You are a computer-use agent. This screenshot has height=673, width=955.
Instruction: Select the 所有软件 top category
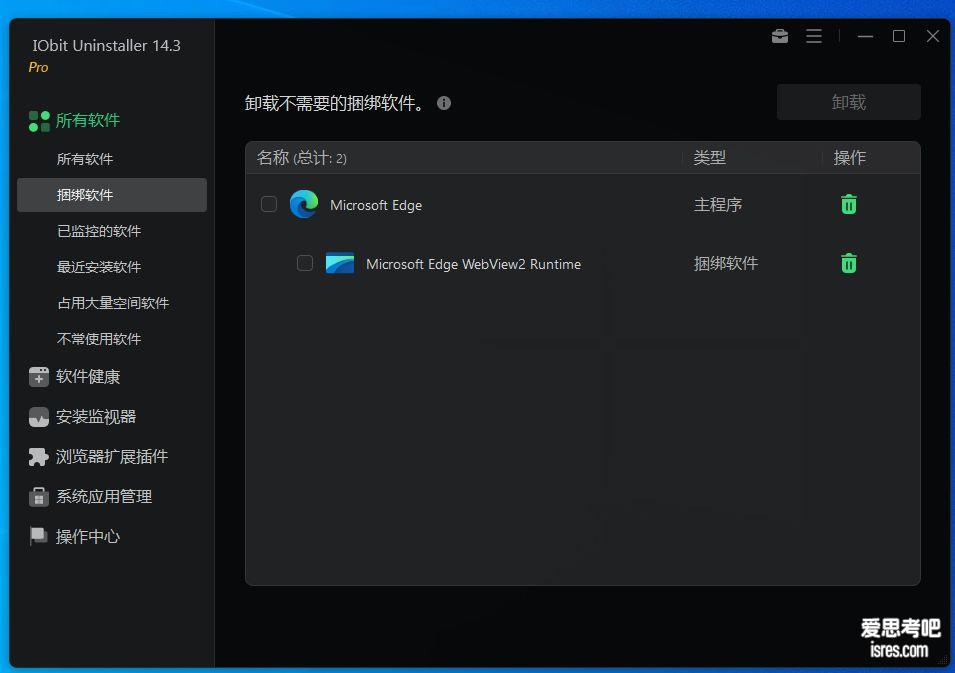(88, 121)
